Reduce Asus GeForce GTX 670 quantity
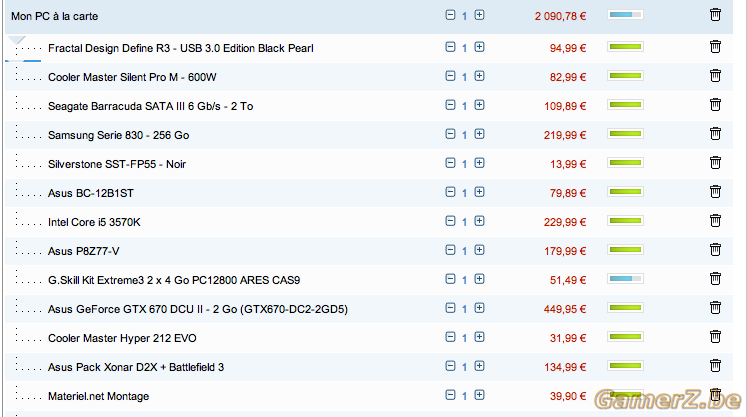 [x=450, y=308]
